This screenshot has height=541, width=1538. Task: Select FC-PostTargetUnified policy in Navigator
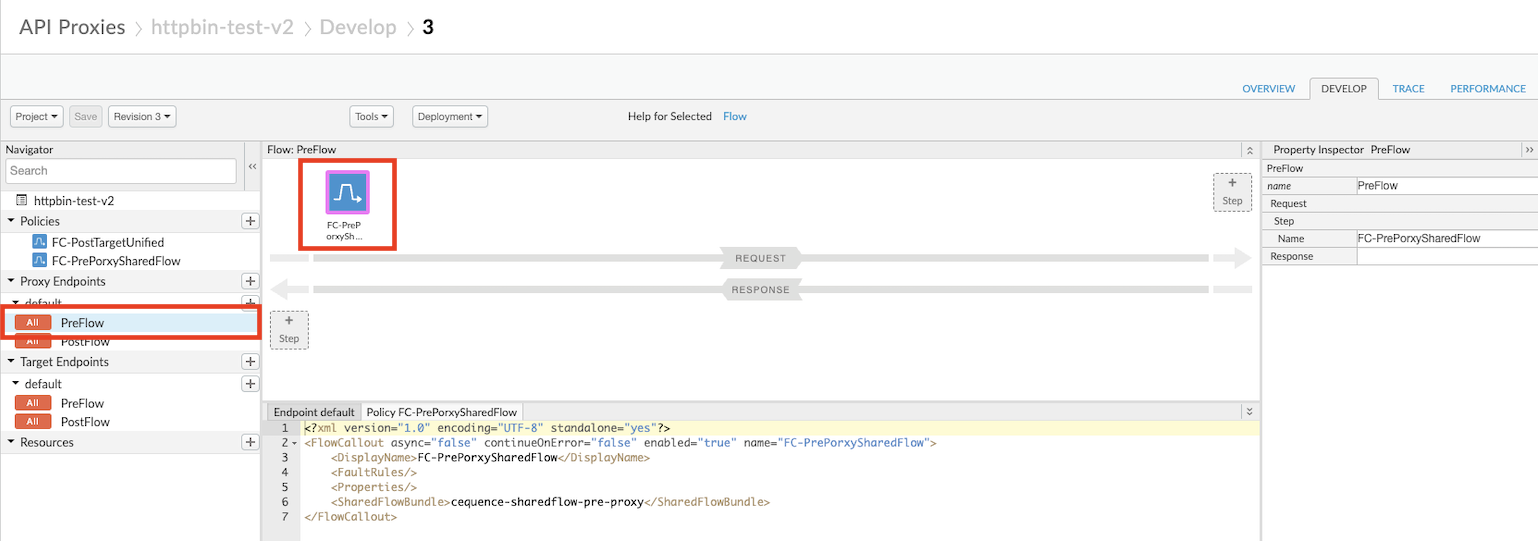[x=107, y=242]
